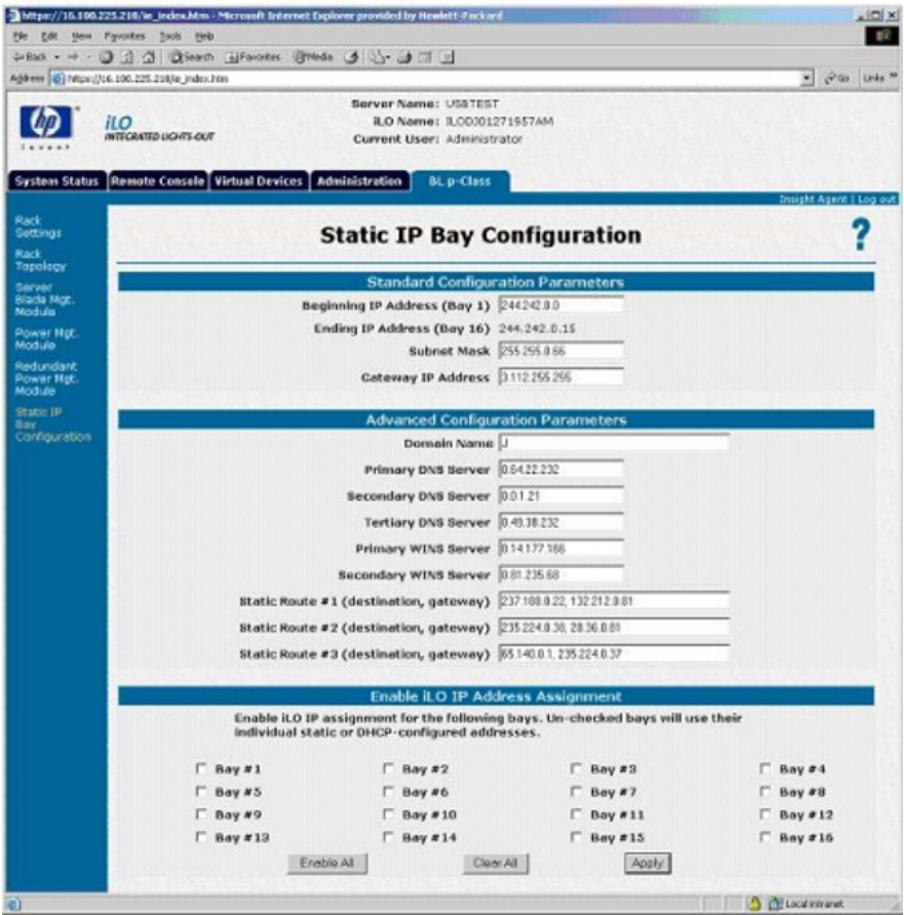Viewport: 904px width, 915px height.
Task: Open the Power Mgt. Module sidebar link
Action: point(46,338)
